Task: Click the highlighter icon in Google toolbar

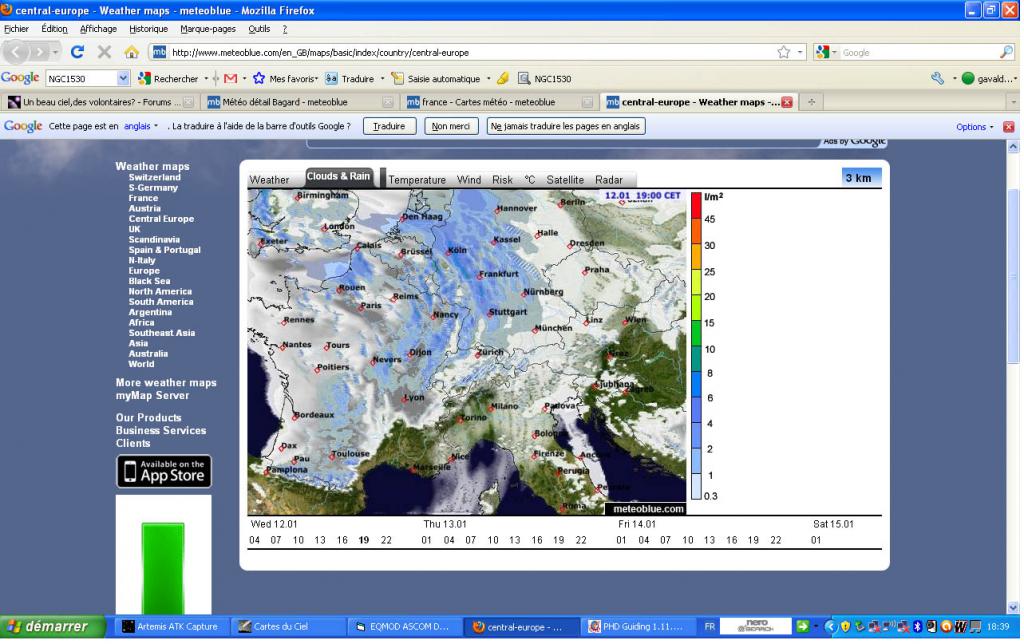Action: pyautogui.click(x=502, y=78)
